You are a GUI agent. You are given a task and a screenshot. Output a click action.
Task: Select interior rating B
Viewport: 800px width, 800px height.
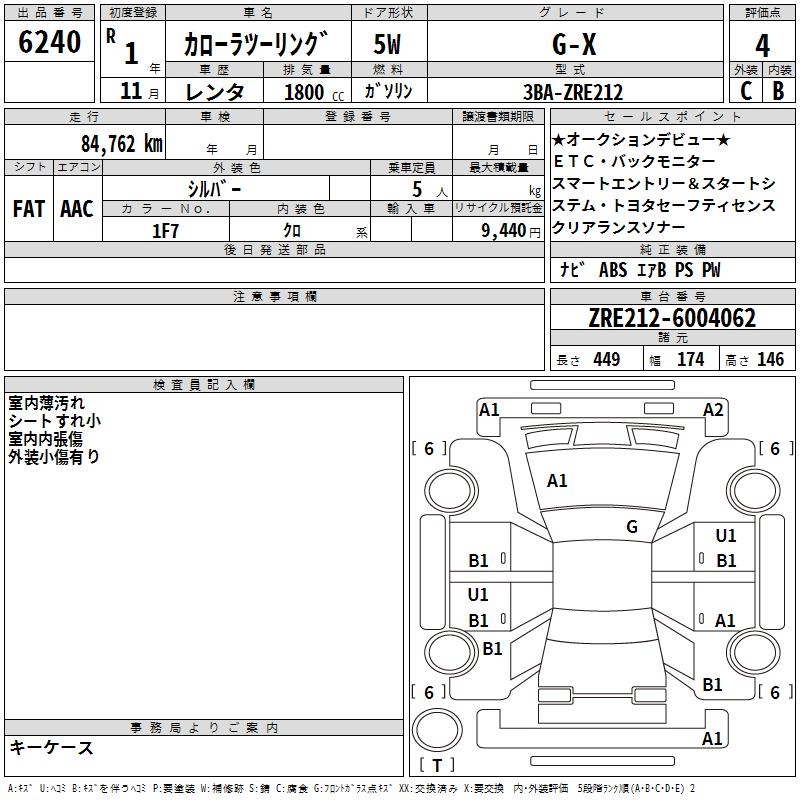click(778, 91)
